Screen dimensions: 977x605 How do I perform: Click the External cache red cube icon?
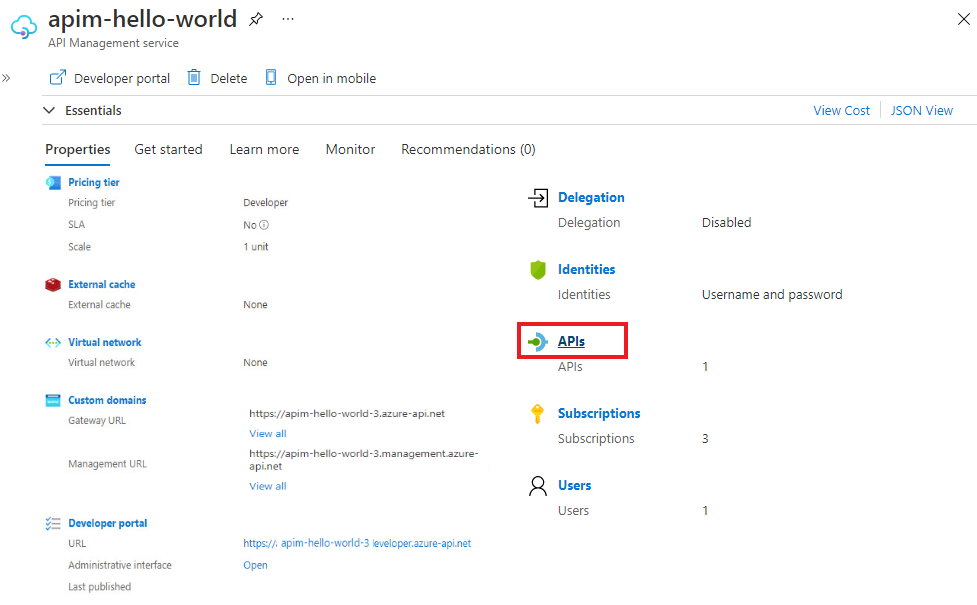click(x=53, y=285)
